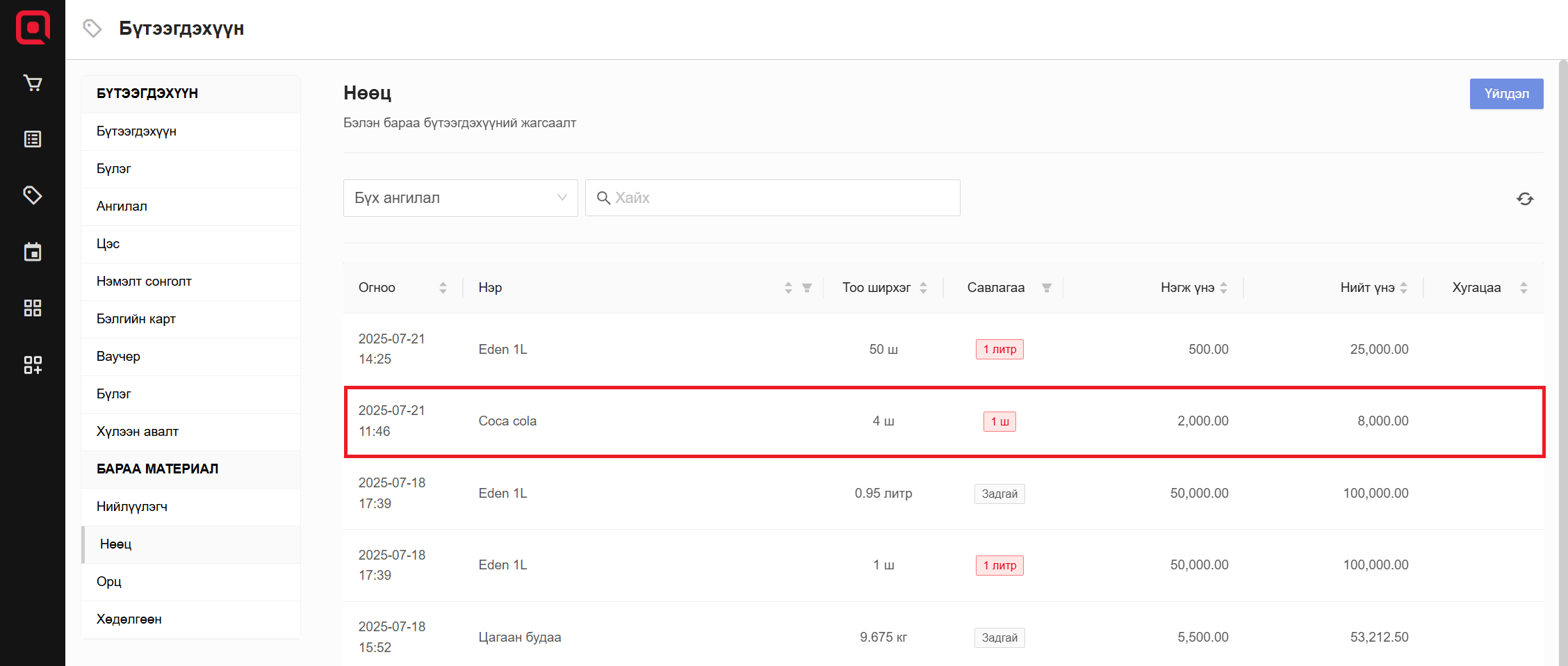Screen dimensions: 1568x666
Task: Select the Coca cola table row
Action: point(943,421)
